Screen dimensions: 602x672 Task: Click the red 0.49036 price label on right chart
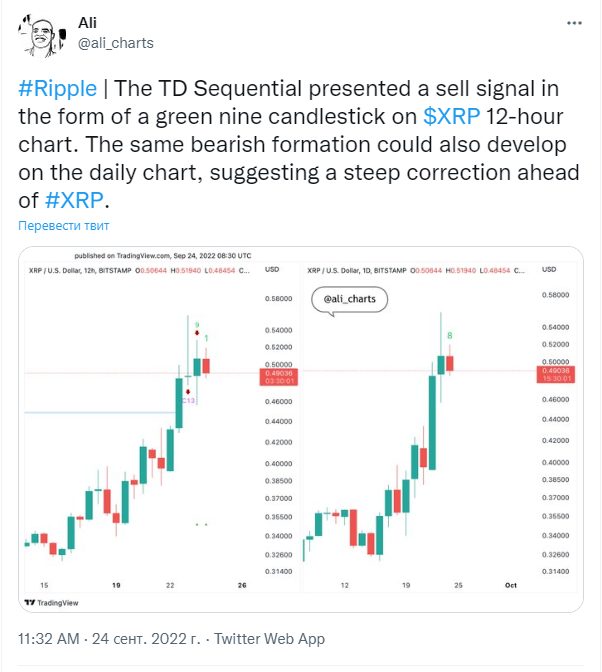click(x=556, y=375)
